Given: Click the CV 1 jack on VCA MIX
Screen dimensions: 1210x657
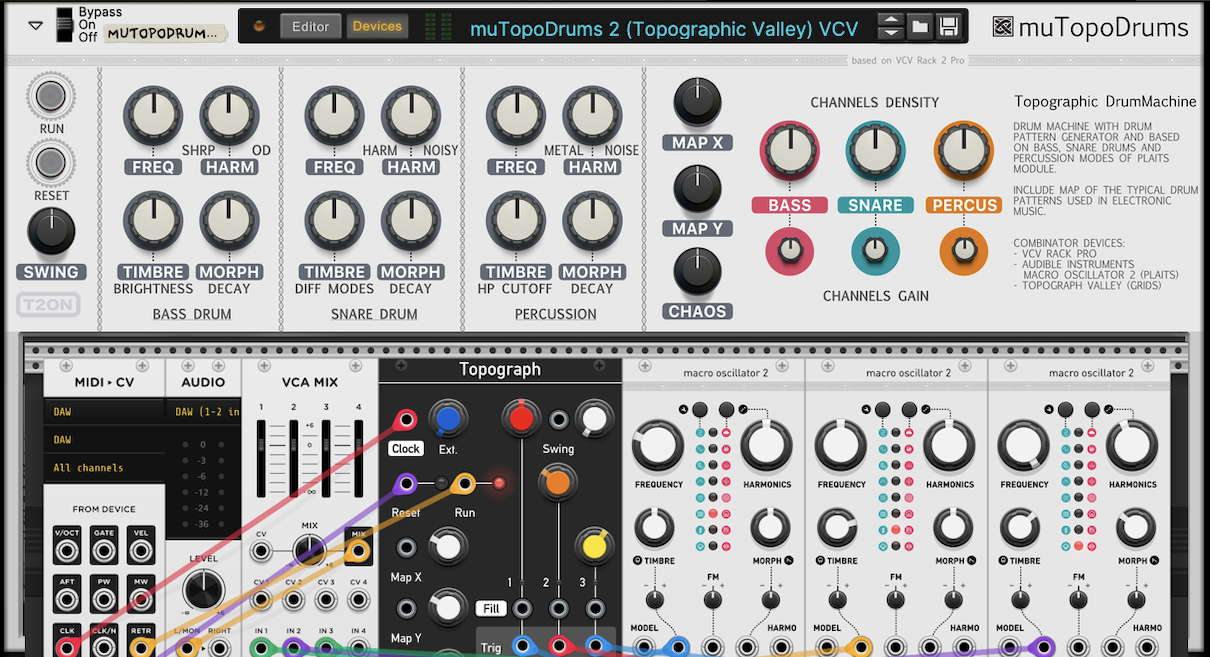Looking at the screenshot, I should point(261,600).
